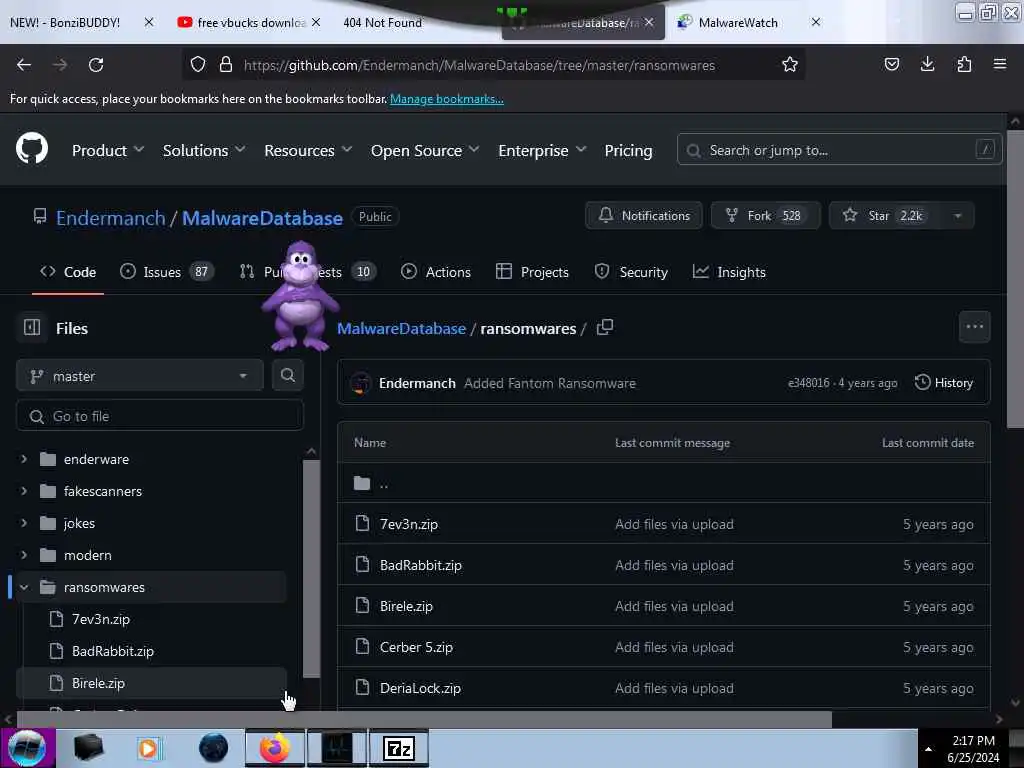The image size is (1024, 768).
Task: Click the padlock site security icon
Action: 226,65
